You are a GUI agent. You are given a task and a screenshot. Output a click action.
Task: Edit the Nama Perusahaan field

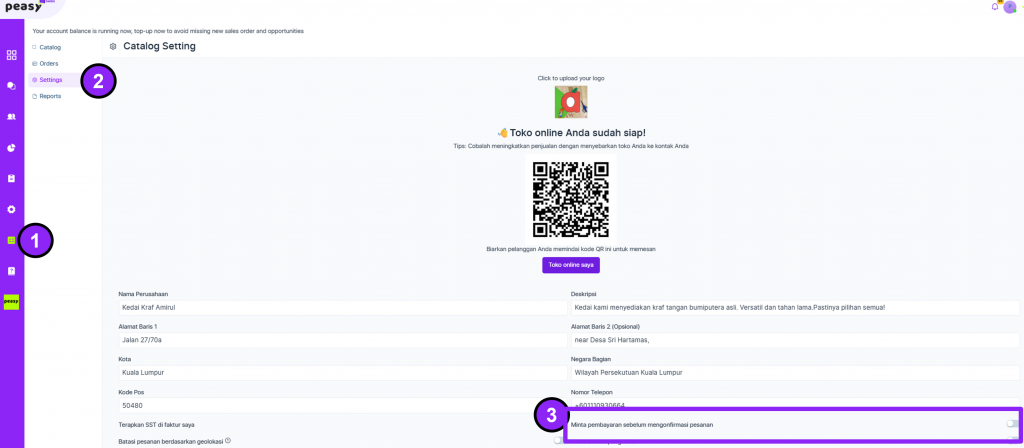click(343, 308)
